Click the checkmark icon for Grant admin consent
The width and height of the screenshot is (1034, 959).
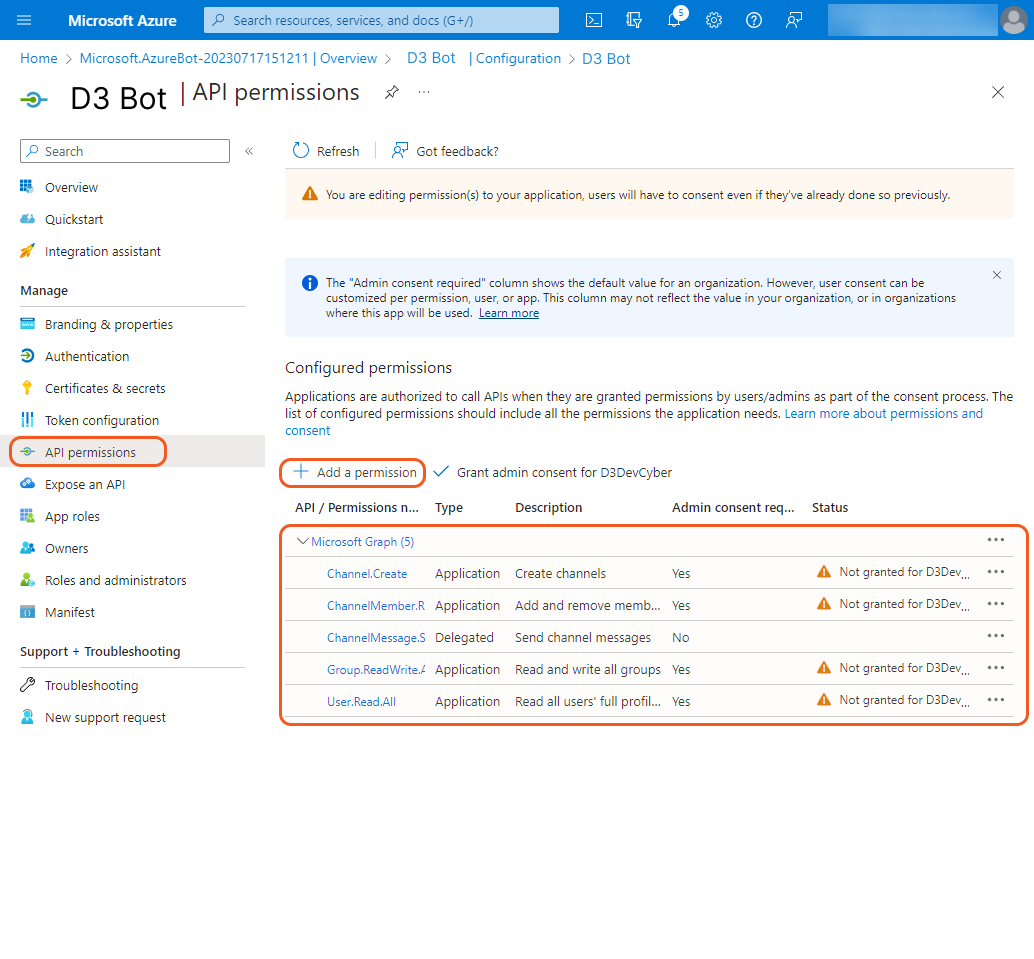[441, 472]
